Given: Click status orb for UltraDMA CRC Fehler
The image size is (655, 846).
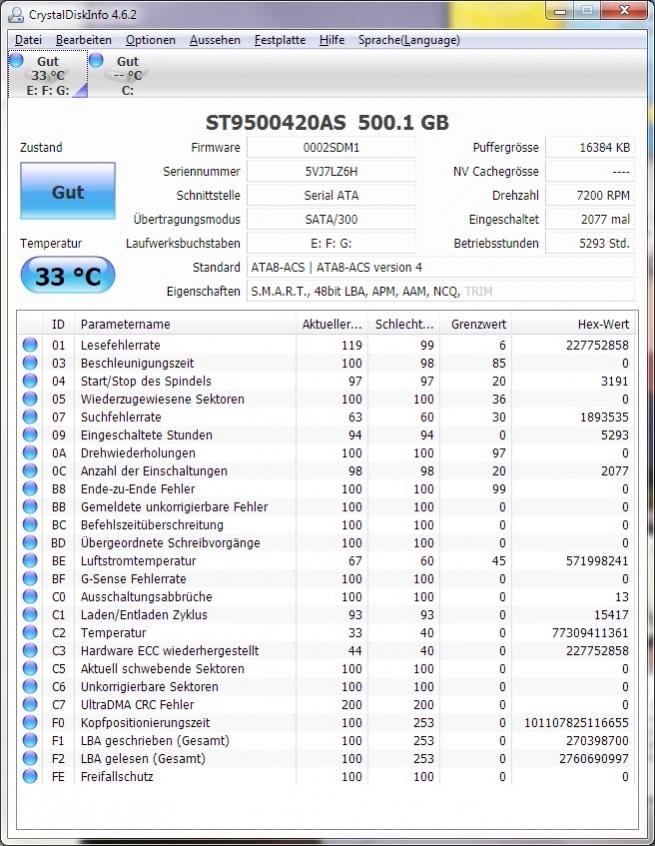Looking at the screenshot, I should coord(30,704).
